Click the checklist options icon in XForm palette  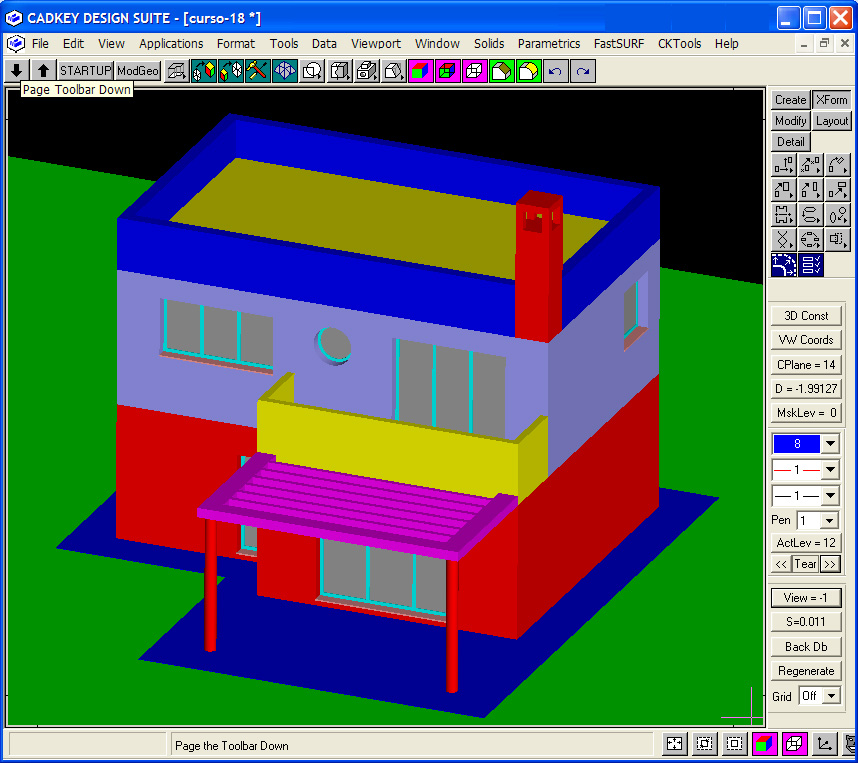coord(811,265)
